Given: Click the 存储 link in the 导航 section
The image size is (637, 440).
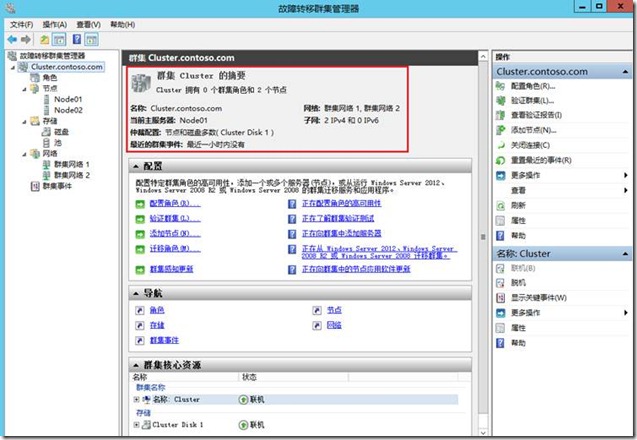Looking at the screenshot, I should click(157, 325).
